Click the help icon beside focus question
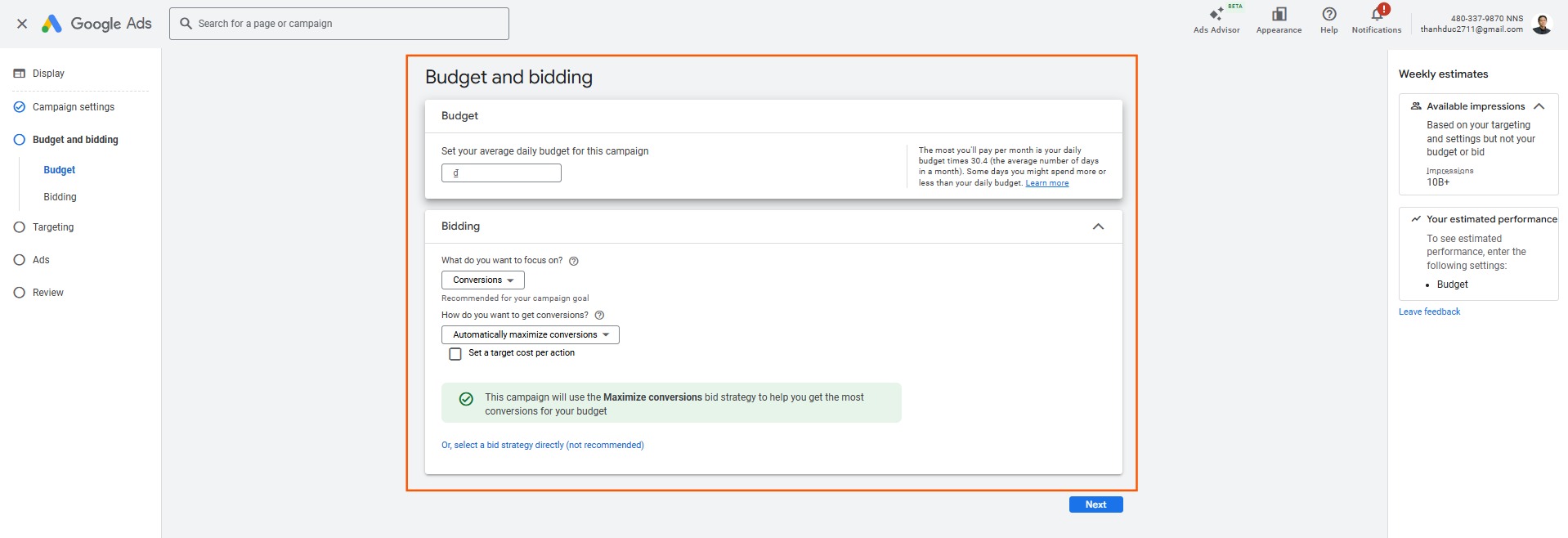This screenshot has width=1568, height=538. (574, 262)
